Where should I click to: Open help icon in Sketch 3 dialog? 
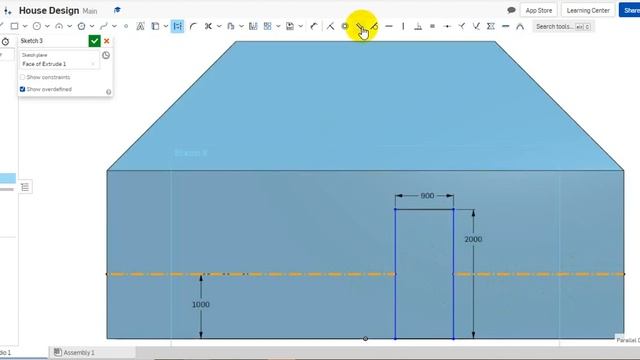[109, 92]
